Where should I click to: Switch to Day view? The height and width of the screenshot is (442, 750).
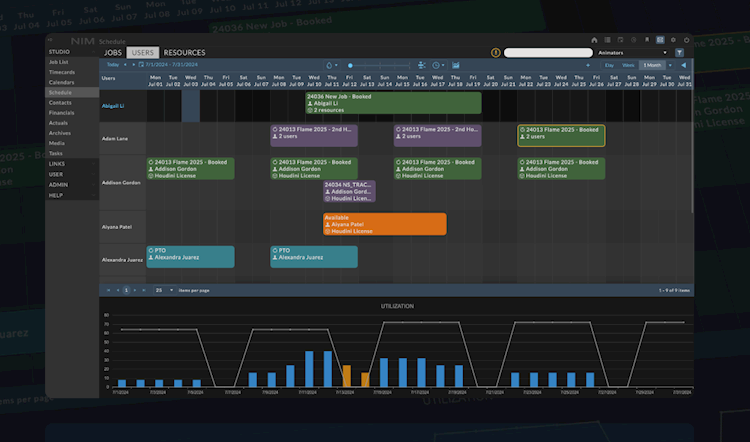609,65
